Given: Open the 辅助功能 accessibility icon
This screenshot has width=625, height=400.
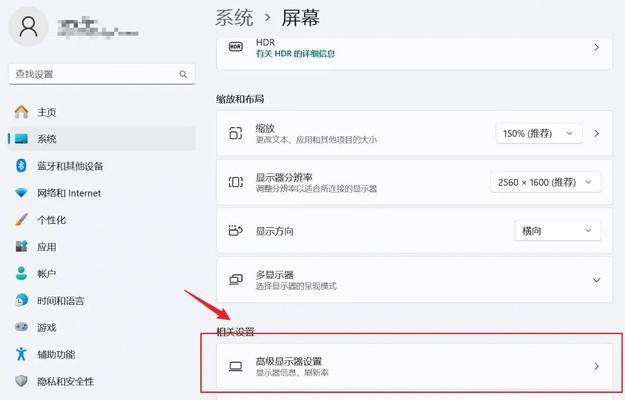Looking at the screenshot, I should click(21, 354).
